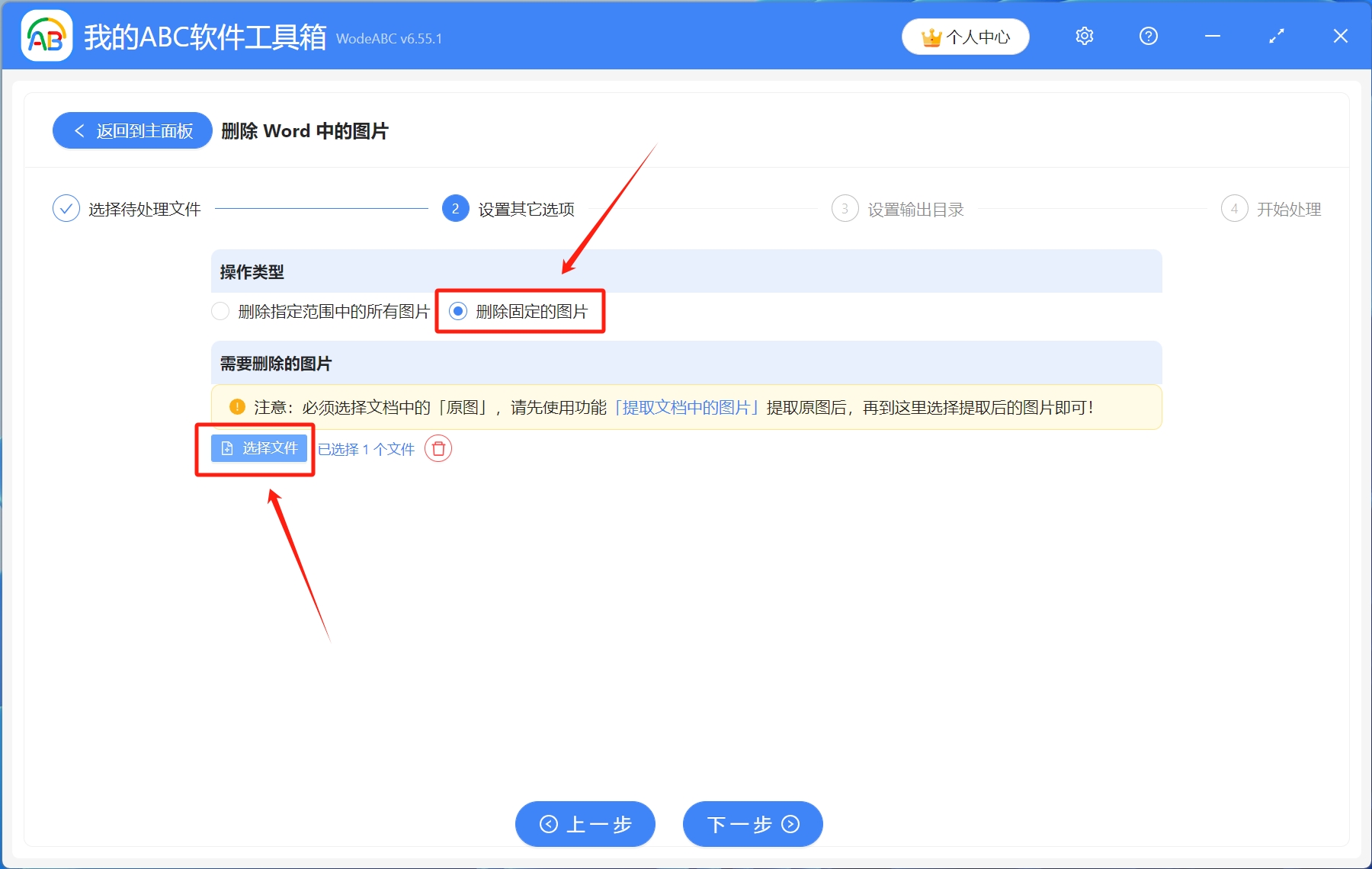This screenshot has height=869, width=1372.
Task: Select 删除固定的图片 operation type
Action: point(458,311)
